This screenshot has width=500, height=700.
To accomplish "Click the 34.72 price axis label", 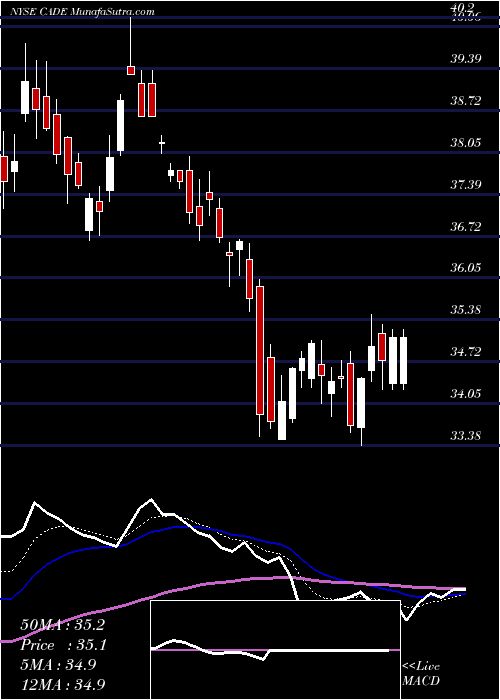I will pyautogui.click(x=466, y=352).
